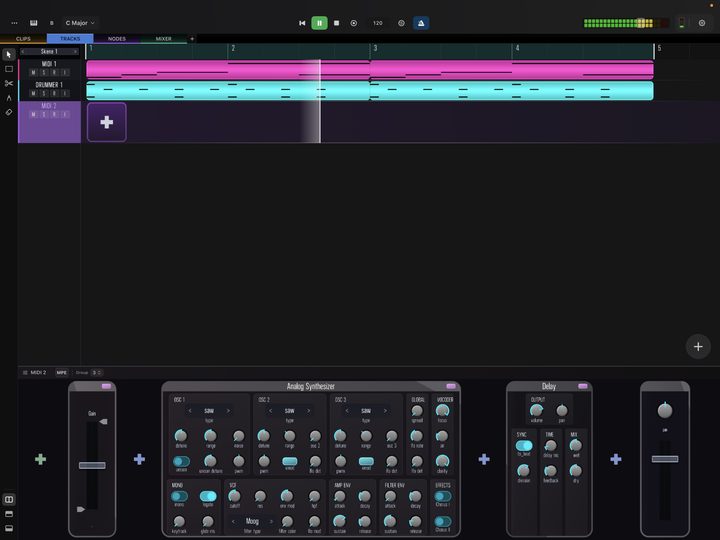
Task: Click the cyan DRUMMER 1 clip
Action: pyautogui.click(x=370, y=90)
